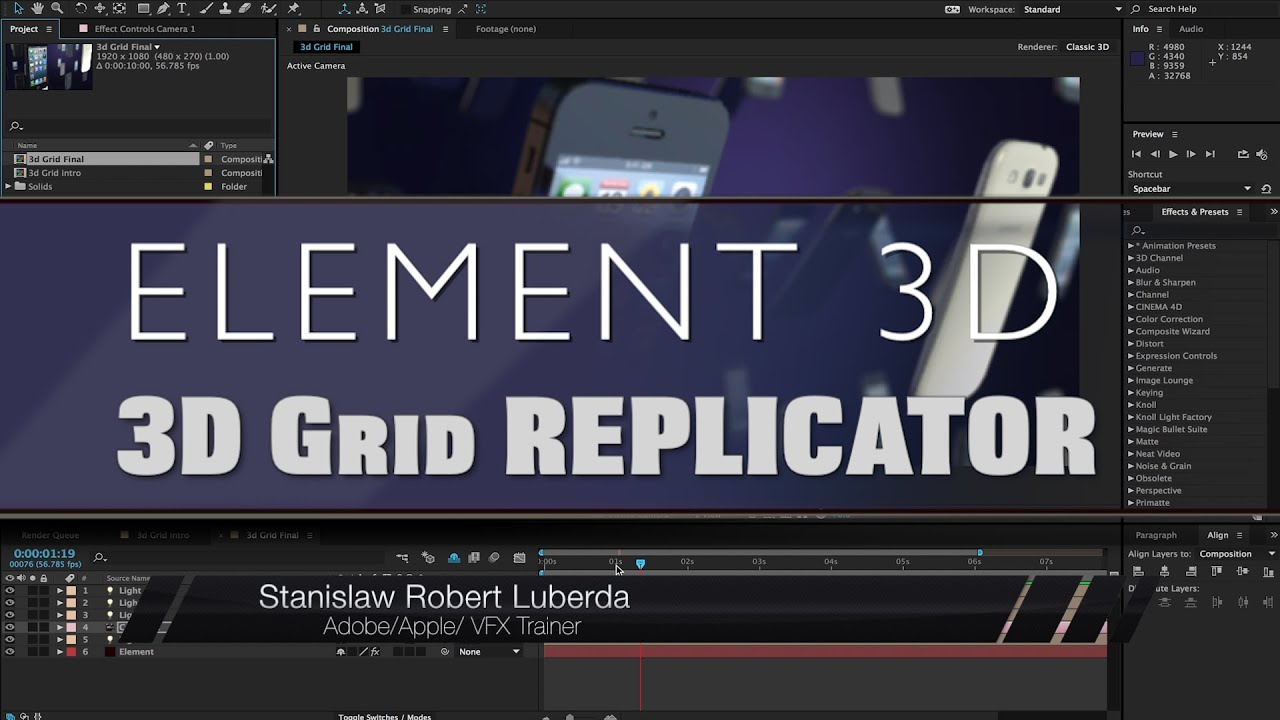The height and width of the screenshot is (720, 1280).
Task: Open the Audio panel tab
Action: point(1191,29)
